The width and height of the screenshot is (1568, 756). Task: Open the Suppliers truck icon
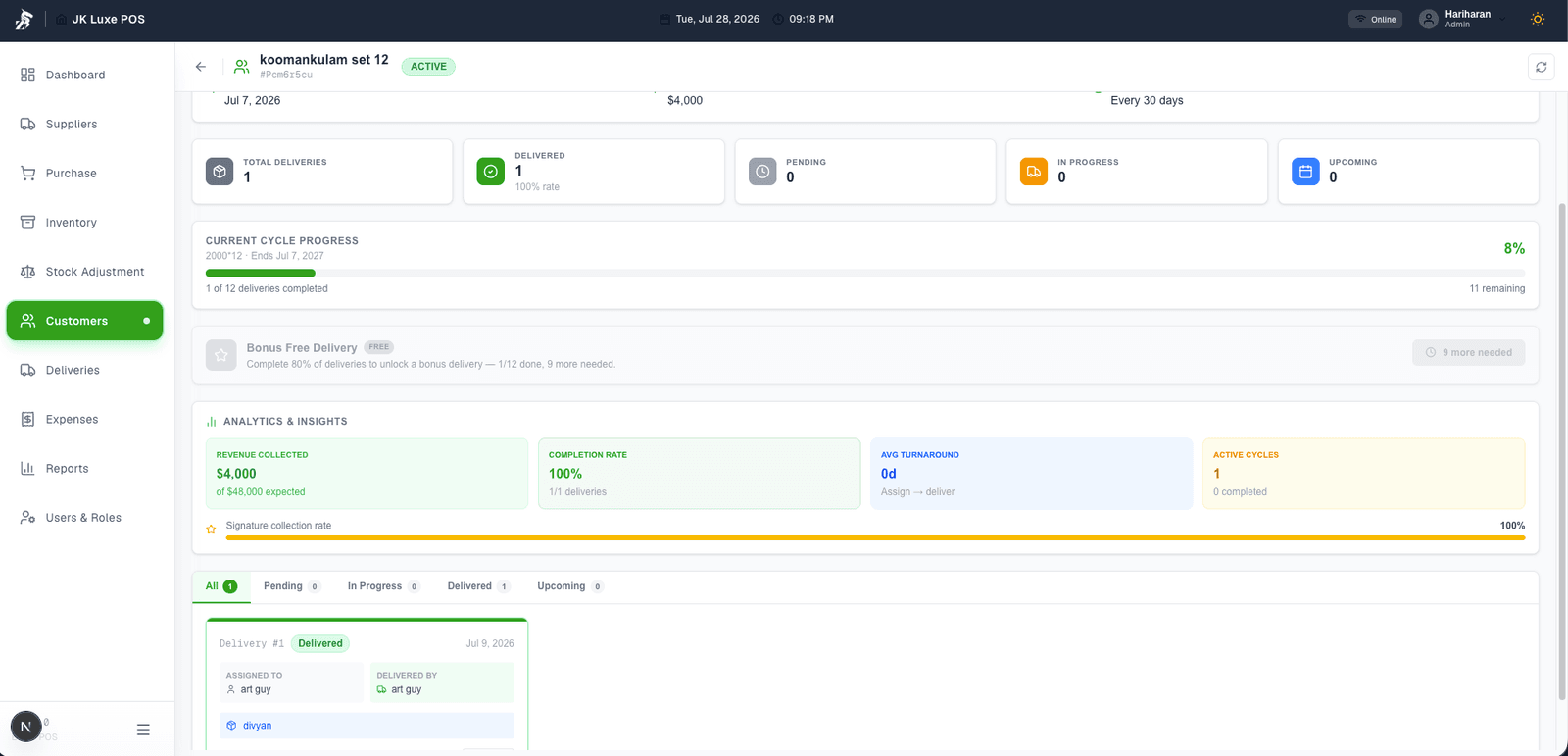pos(27,124)
